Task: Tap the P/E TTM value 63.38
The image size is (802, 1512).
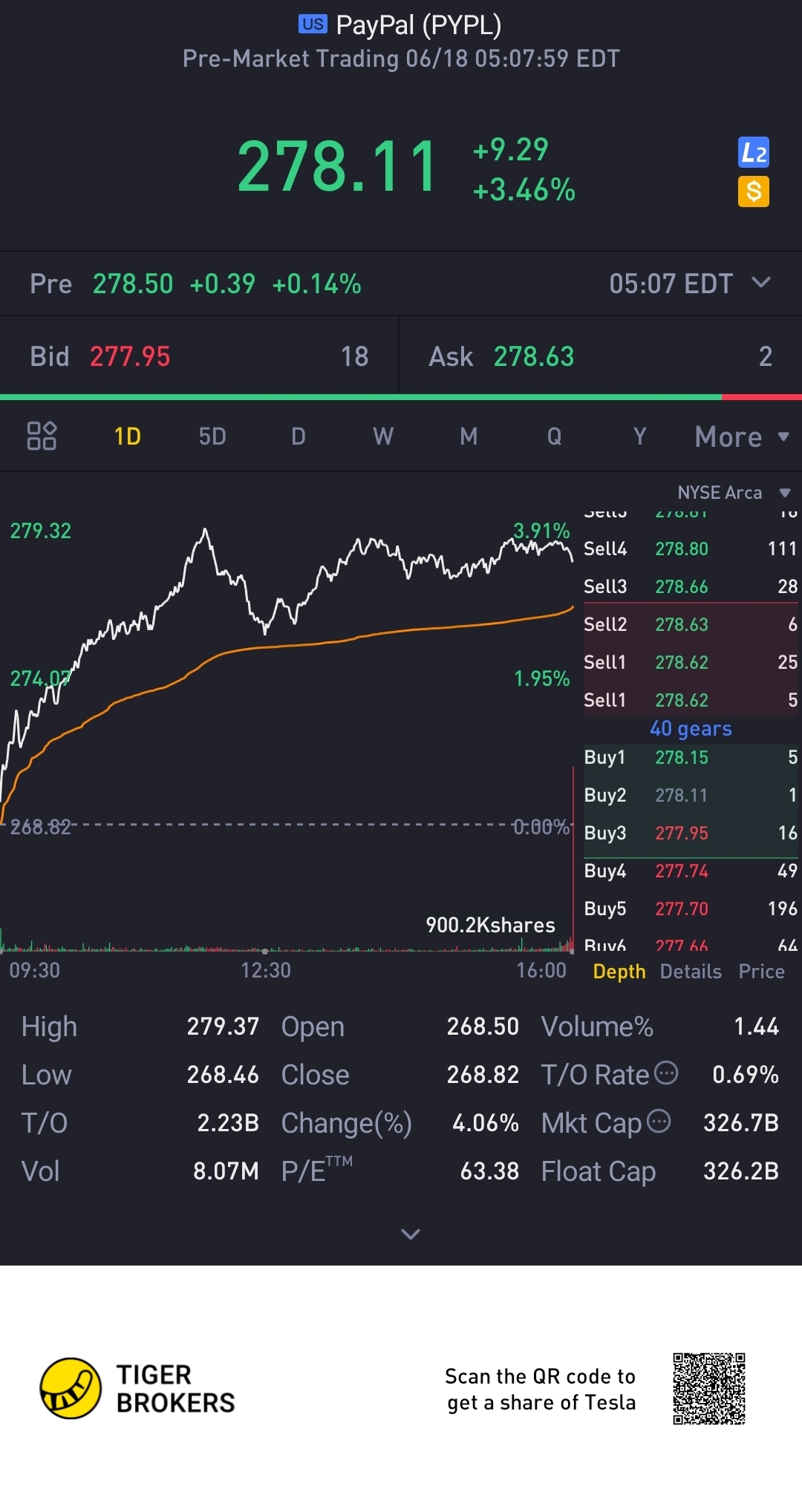Action: click(x=489, y=1171)
